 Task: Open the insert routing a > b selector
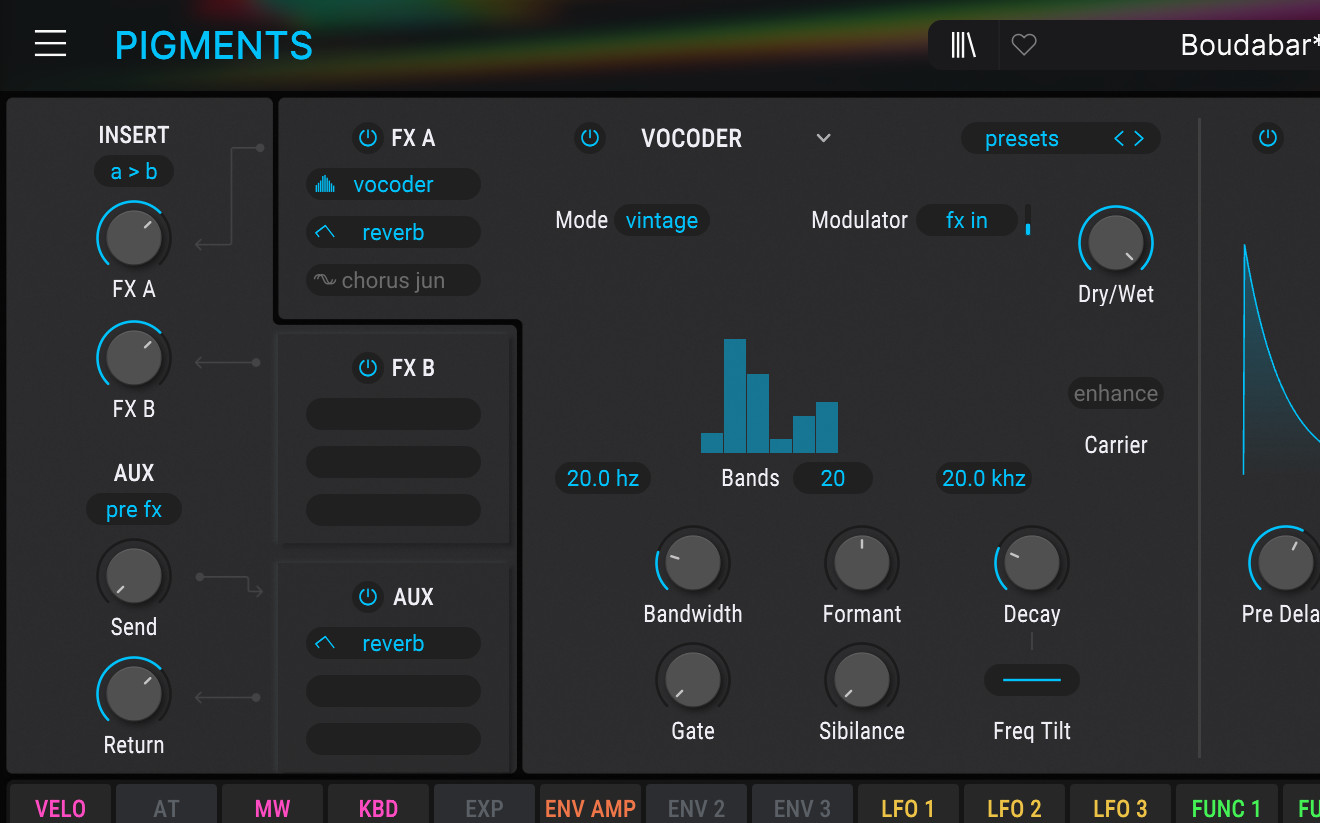134,171
